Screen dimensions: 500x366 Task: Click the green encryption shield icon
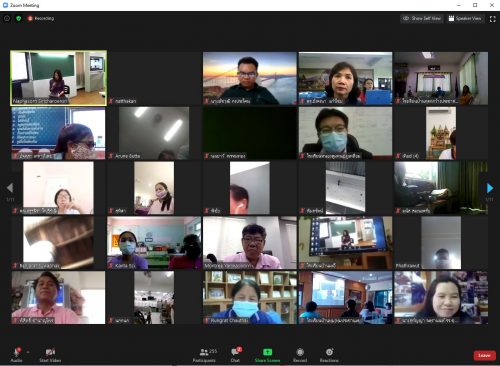pyautogui.click(x=19, y=19)
